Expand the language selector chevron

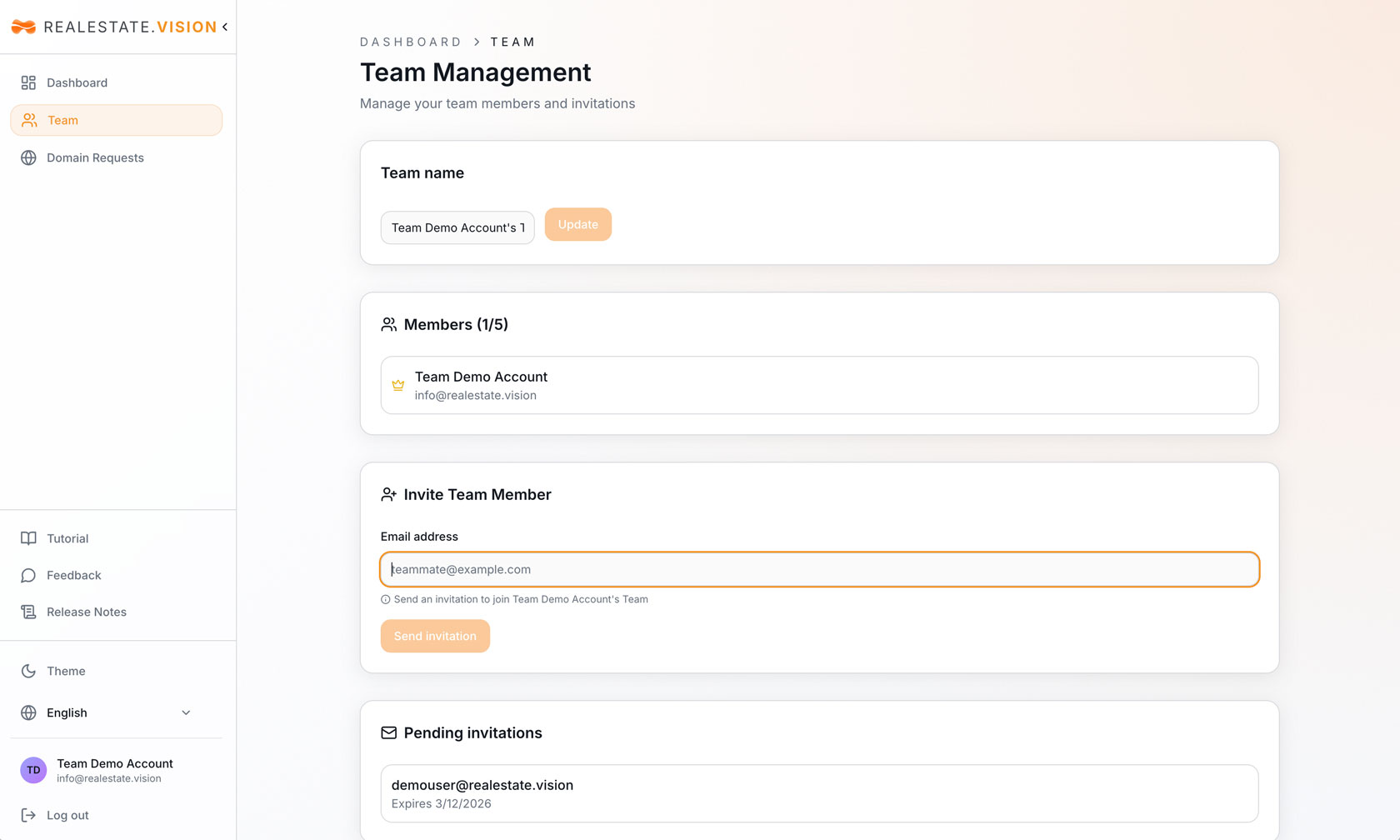tap(186, 712)
